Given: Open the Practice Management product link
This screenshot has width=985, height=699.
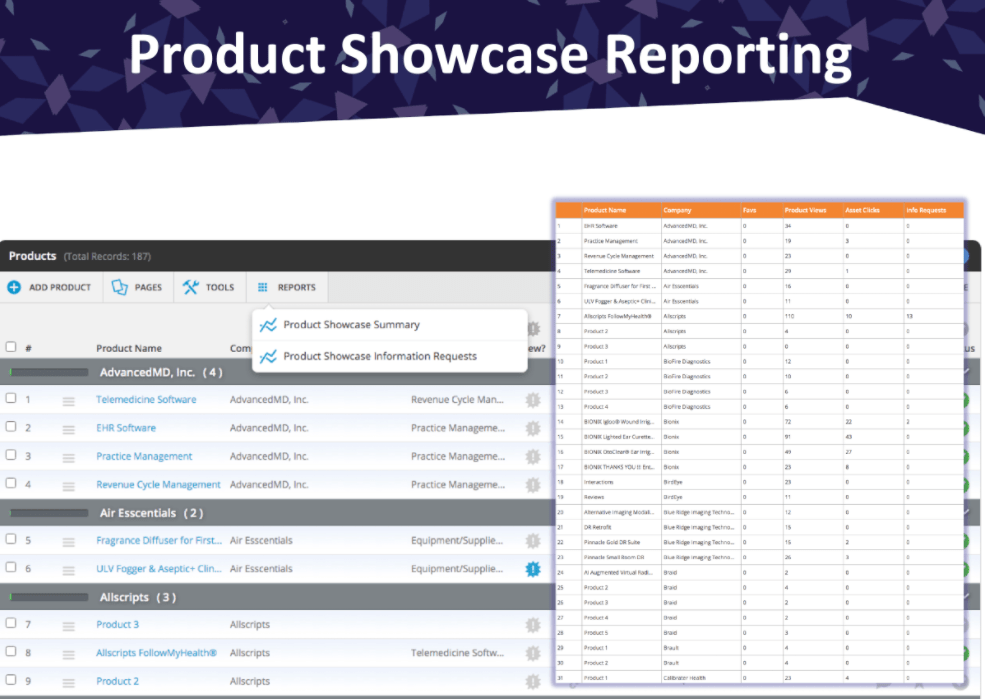Looking at the screenshot, I should [144, 456].
